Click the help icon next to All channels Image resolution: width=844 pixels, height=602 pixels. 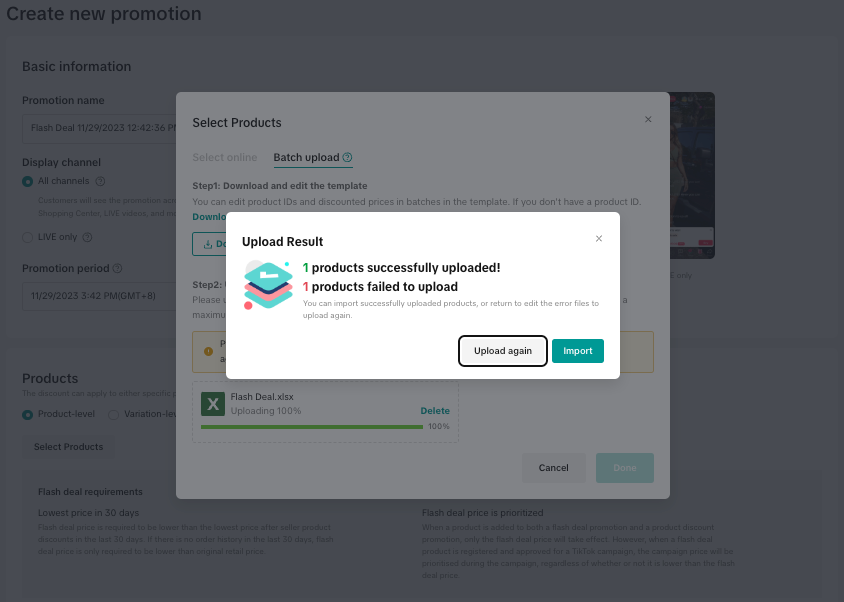pos(100,181)
